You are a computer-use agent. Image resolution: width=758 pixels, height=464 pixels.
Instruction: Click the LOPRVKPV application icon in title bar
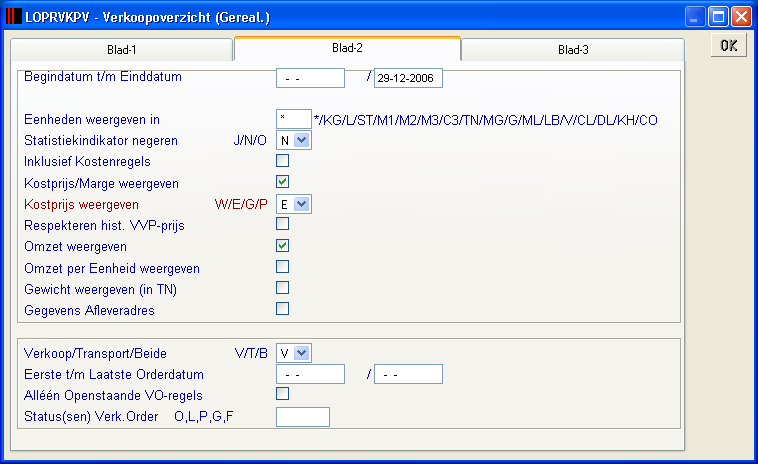click(x=14, y=16)
